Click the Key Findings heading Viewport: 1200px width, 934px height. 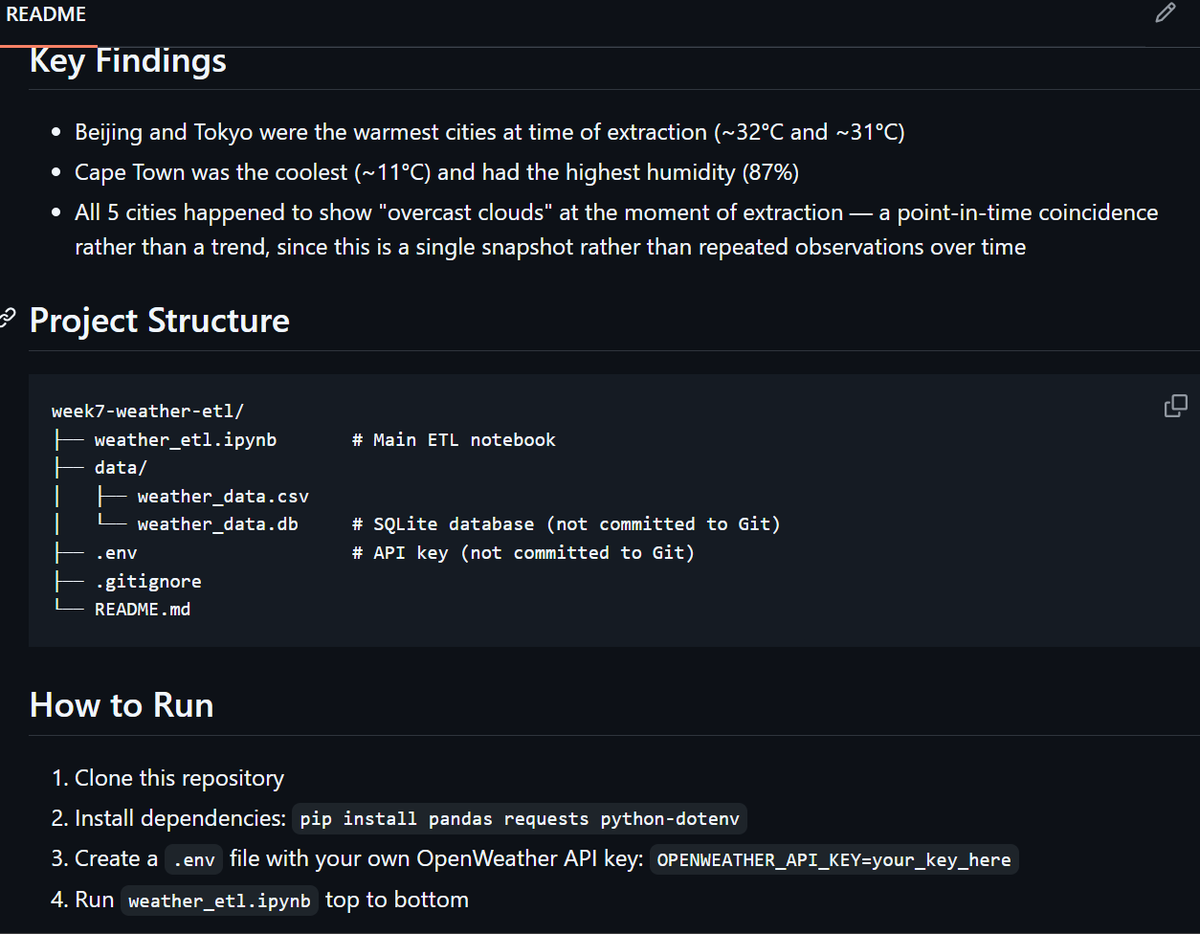[x=128, y=61]
